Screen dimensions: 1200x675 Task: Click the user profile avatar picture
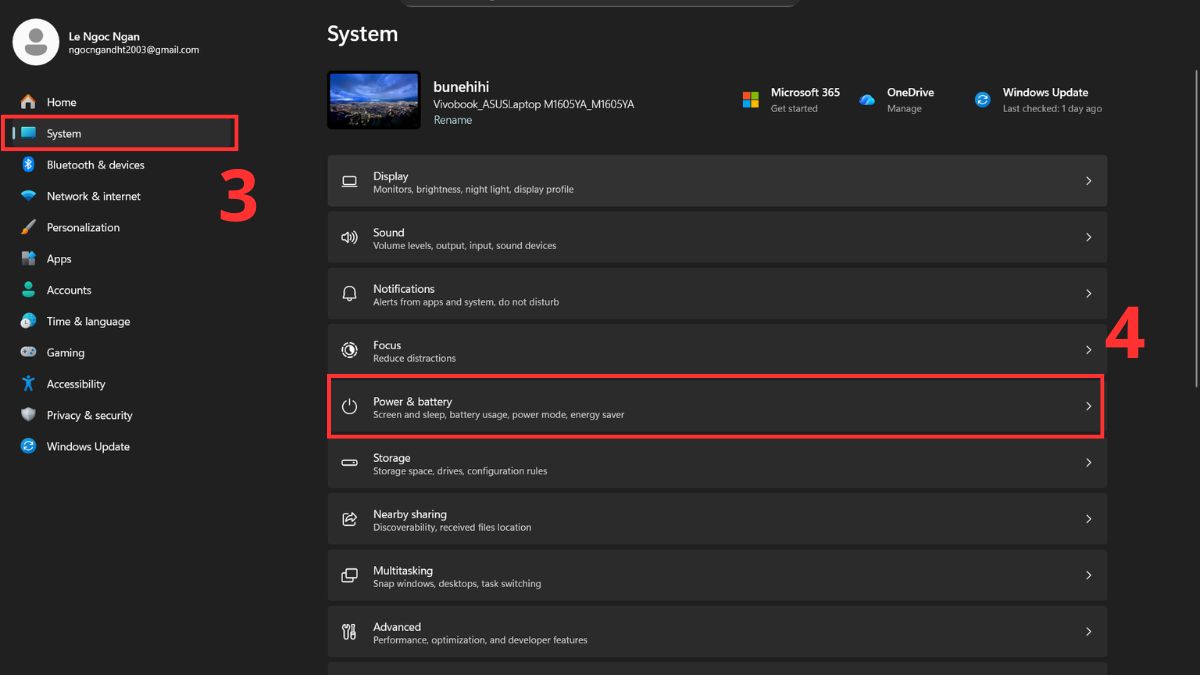(x=36, y=42)
